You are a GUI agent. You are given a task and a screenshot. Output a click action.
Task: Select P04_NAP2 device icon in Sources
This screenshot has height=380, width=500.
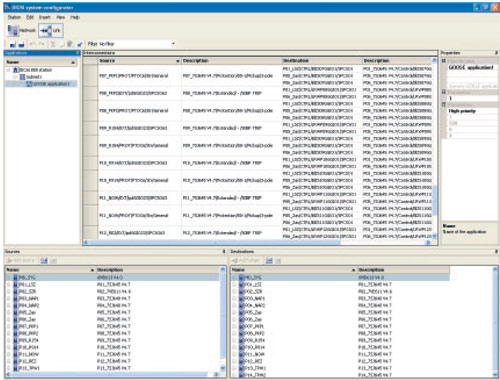click(x=15, y=305)
